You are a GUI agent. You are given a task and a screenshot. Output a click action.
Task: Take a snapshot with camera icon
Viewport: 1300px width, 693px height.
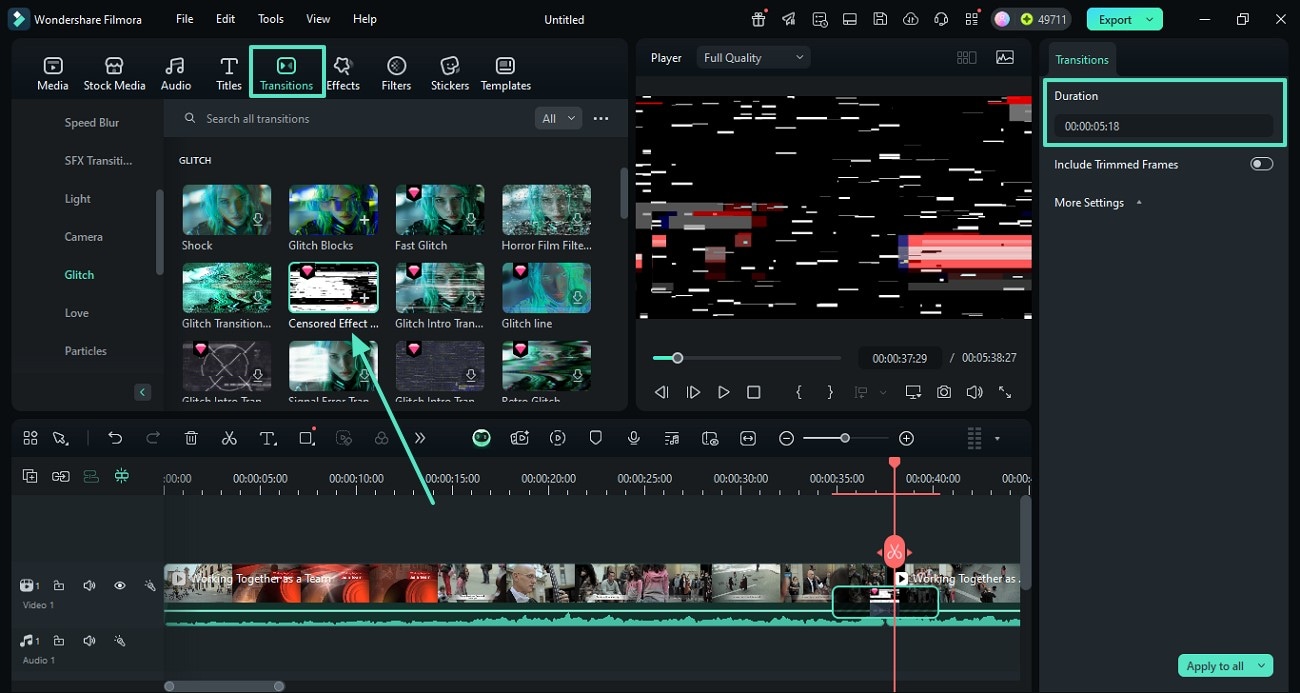pos(944,393)
